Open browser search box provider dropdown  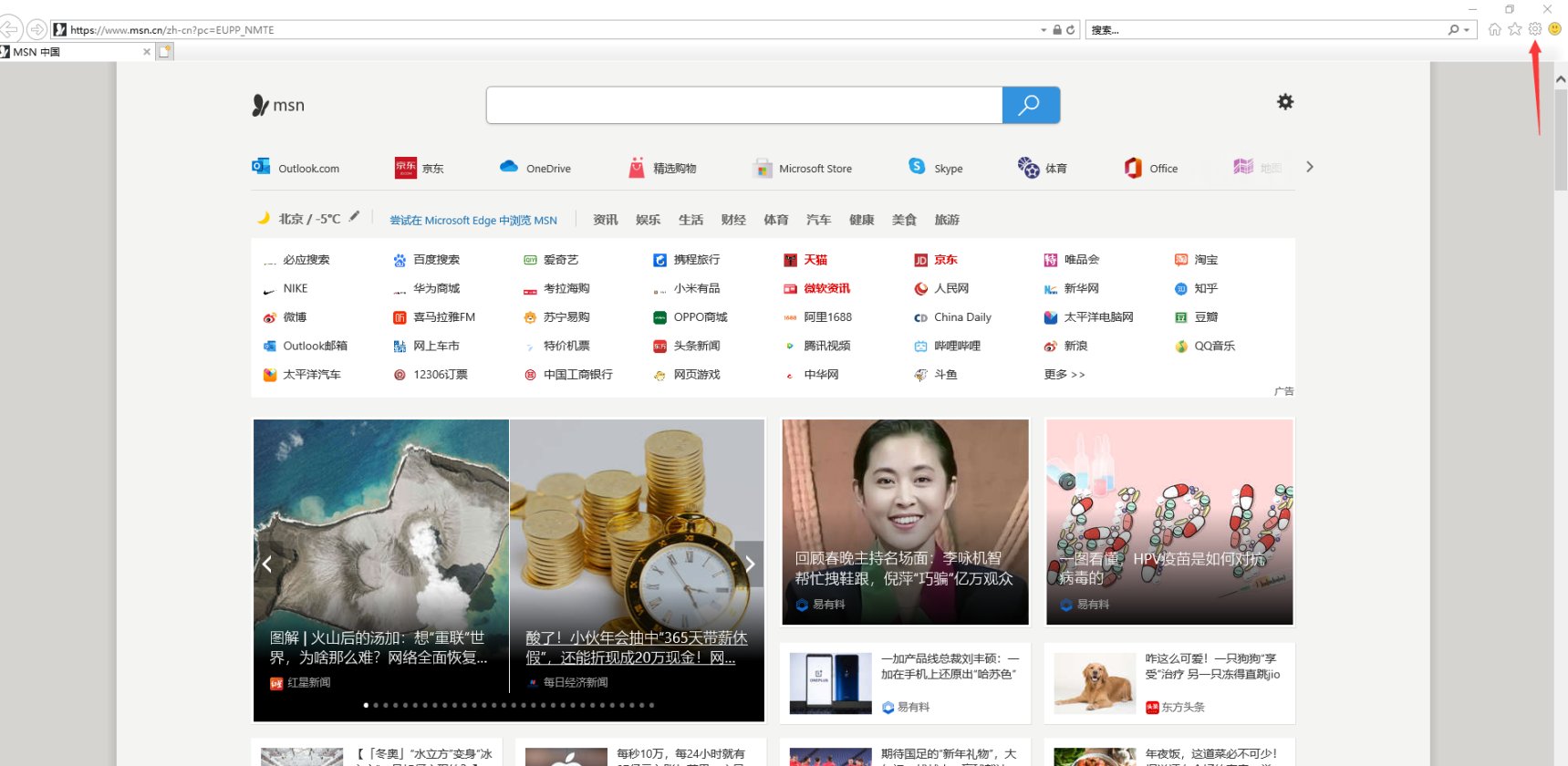1466,30
